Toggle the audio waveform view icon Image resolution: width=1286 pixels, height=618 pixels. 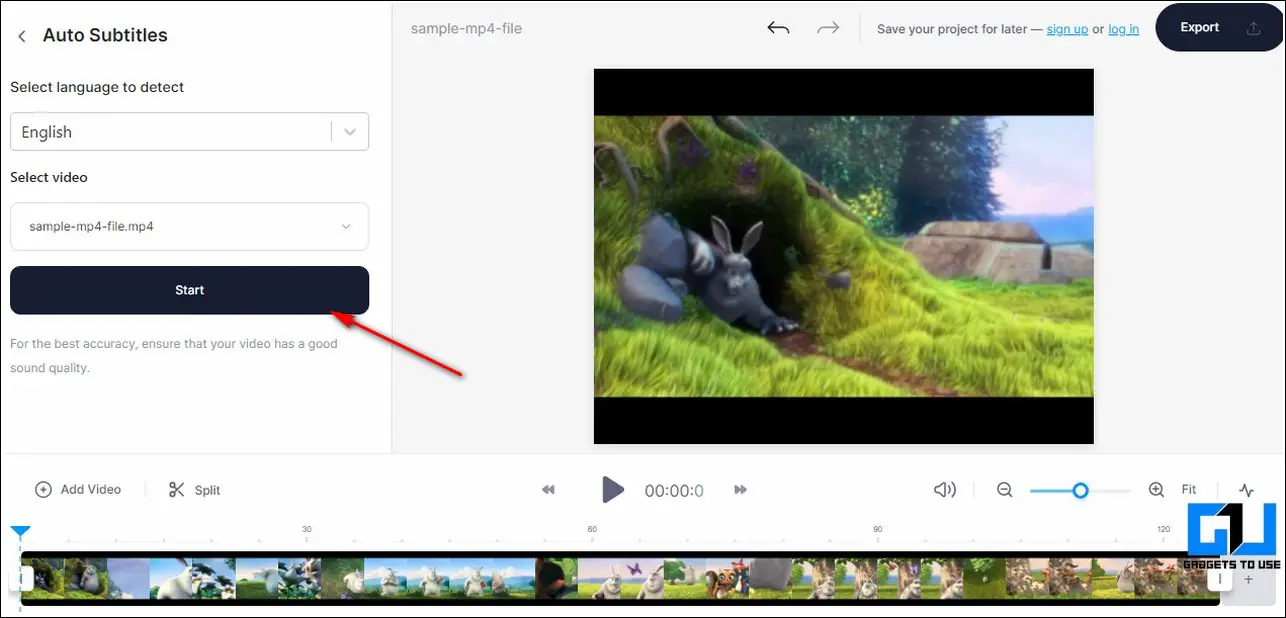click(x=1246, y=490)
